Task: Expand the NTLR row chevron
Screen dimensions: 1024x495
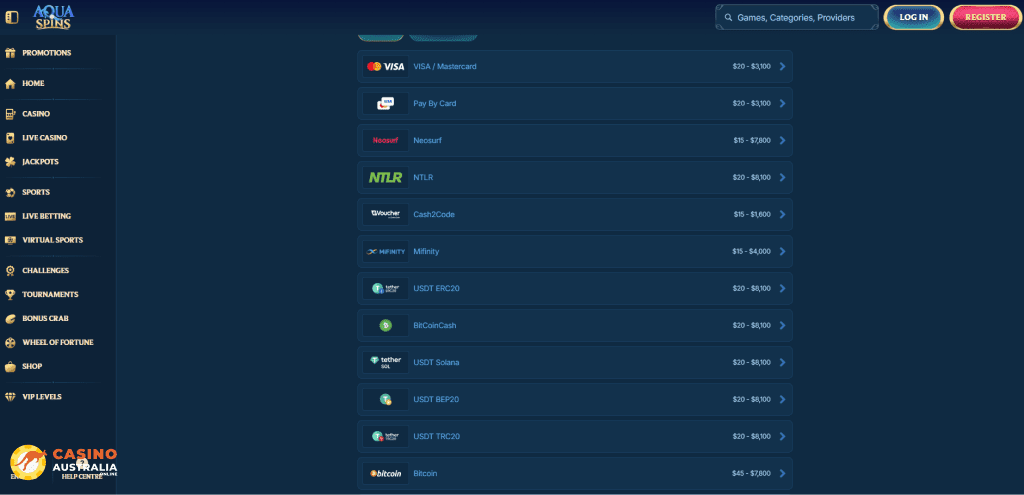Action: [x=782, y=177]
